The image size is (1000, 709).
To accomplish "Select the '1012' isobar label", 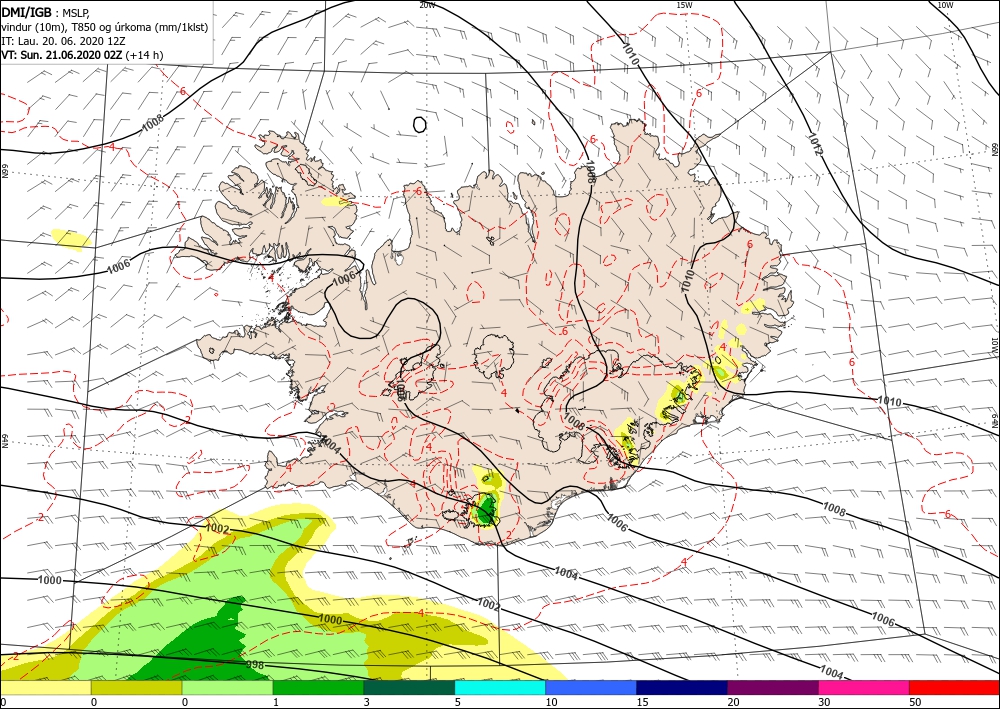I will tap(815, 145).
